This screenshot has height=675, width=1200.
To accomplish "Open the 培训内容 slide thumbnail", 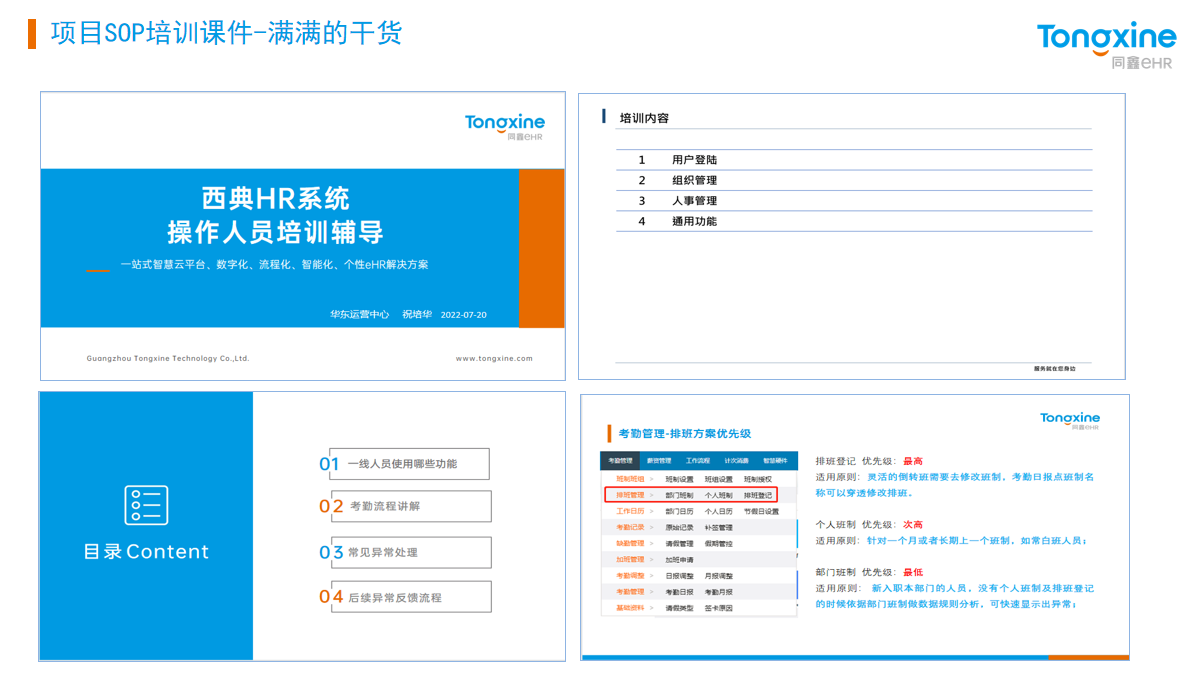I will (x=851, y=236).
